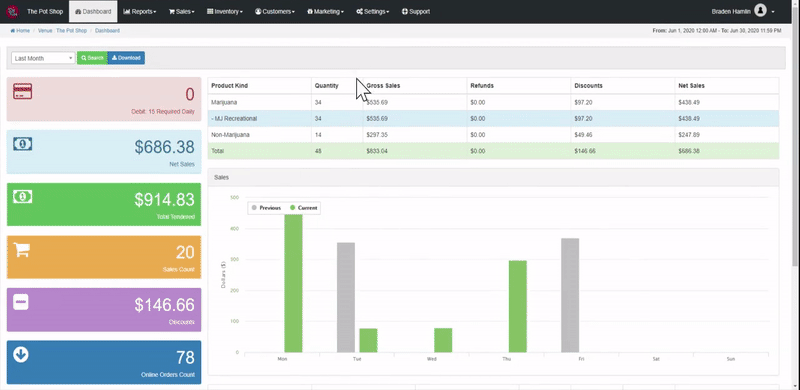The image size is (800, 390).
Task: Go to the Support page
Action: (x=416, y=11)
